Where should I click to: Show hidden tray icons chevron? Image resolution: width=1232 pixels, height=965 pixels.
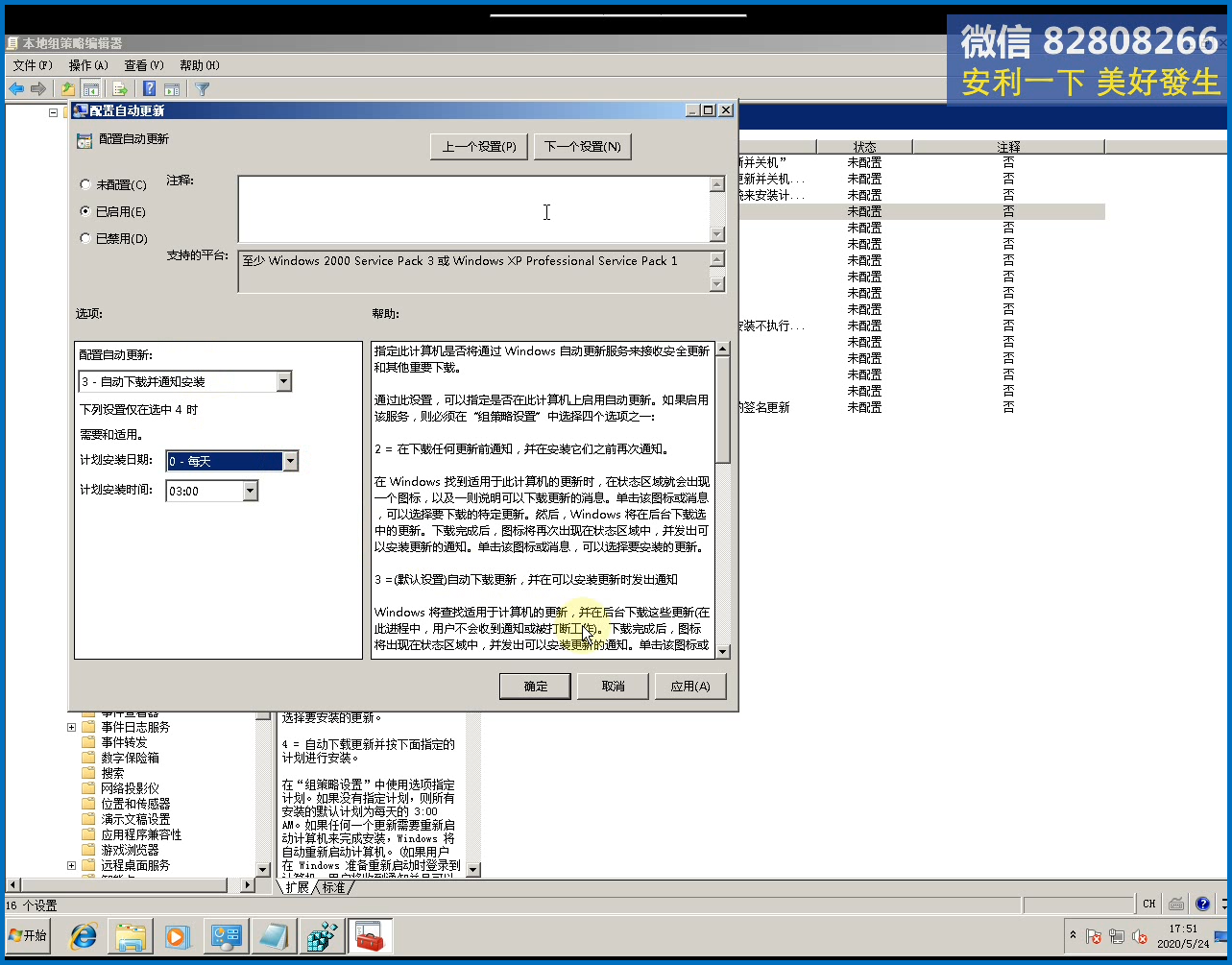tap(1073, 936)
